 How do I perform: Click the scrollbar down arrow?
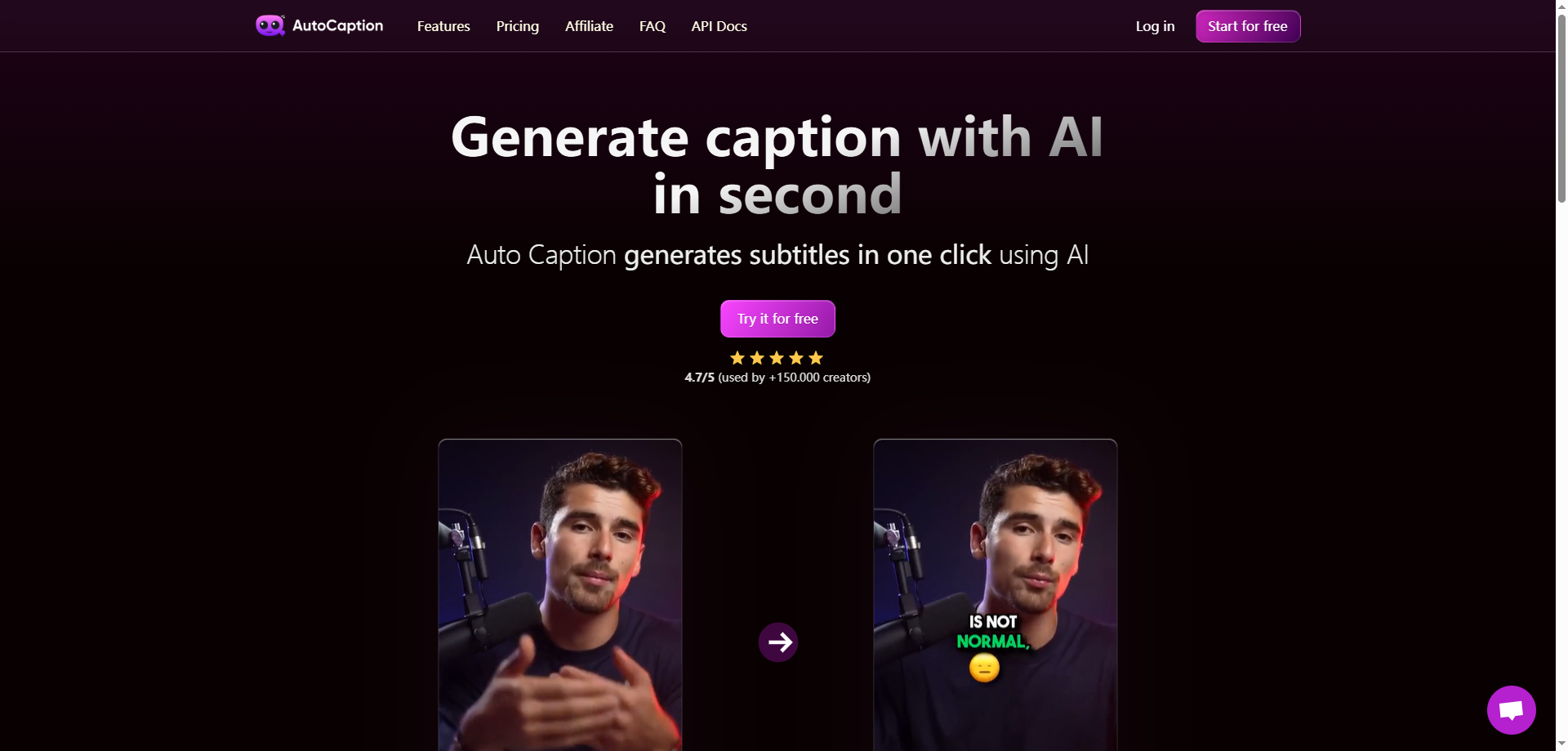pyautogui.click(x=1561, y=744)
